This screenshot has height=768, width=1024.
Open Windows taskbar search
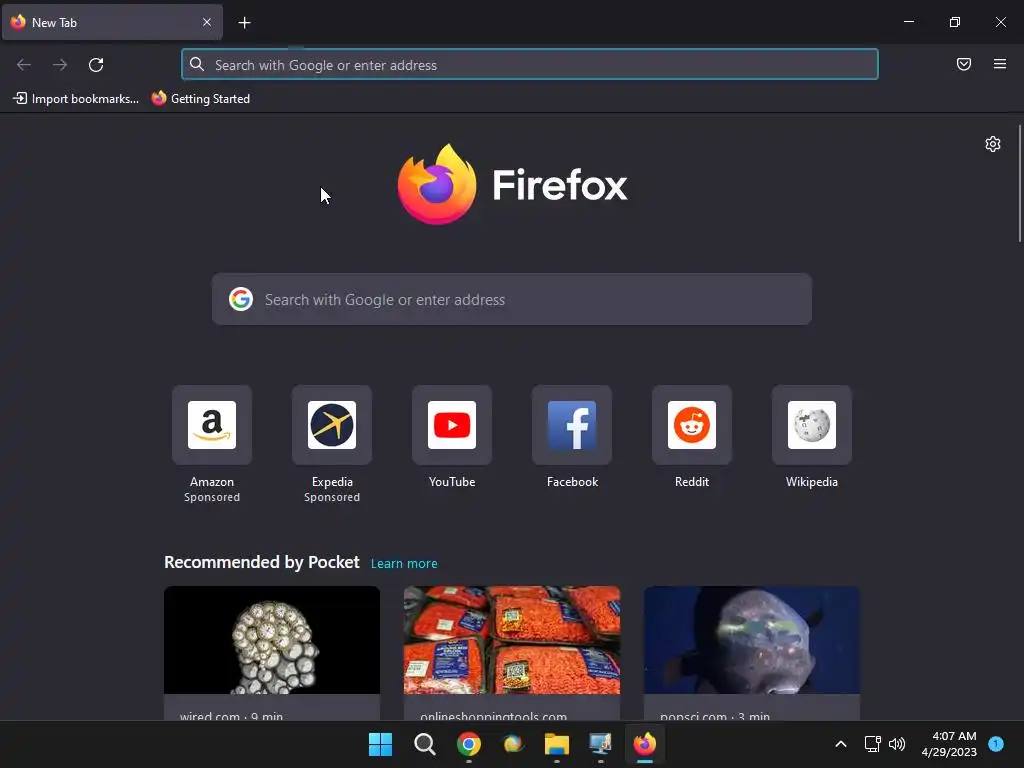(424, 744)
